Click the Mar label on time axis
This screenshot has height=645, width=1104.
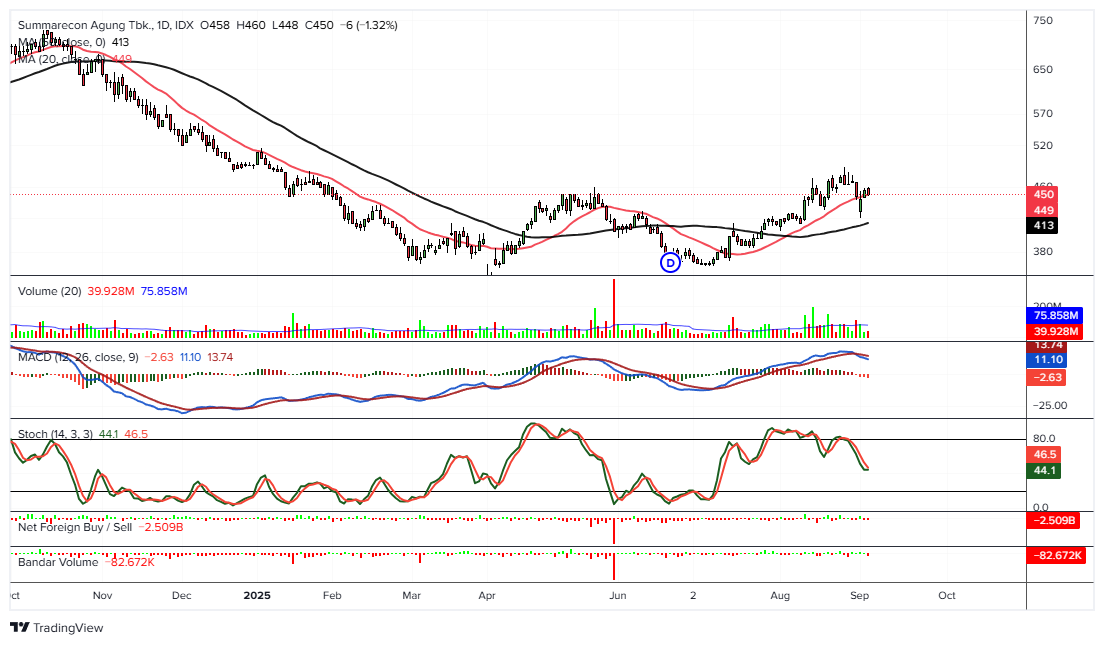coord(411,595)
